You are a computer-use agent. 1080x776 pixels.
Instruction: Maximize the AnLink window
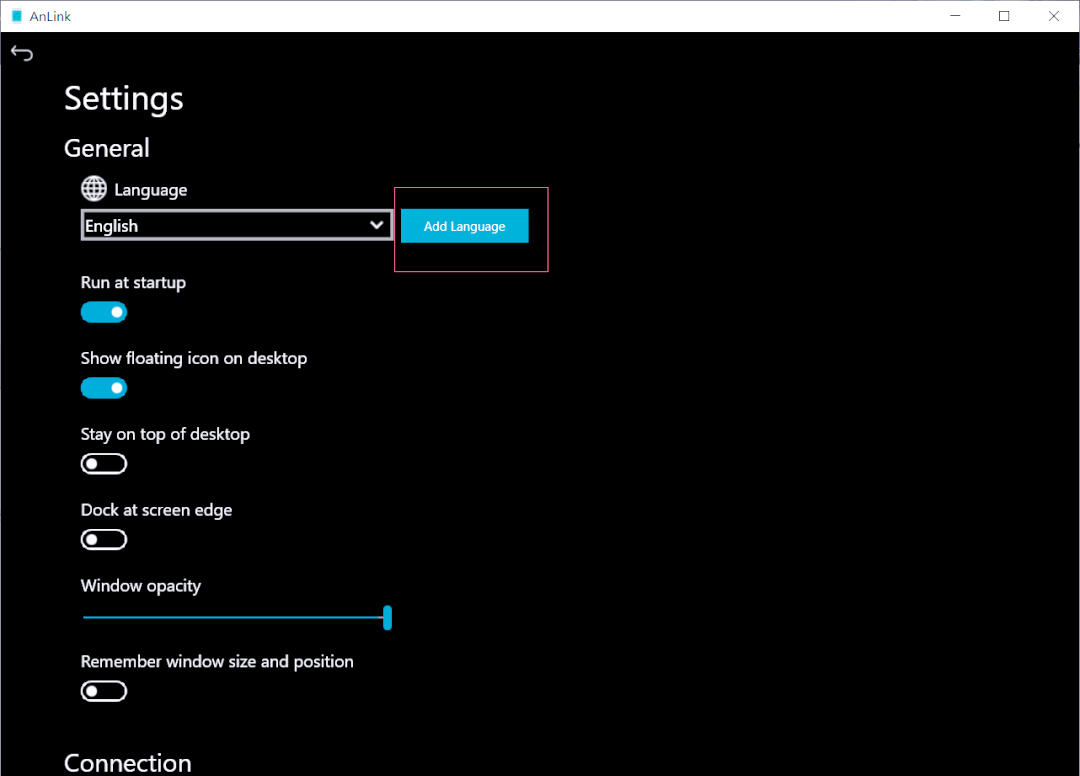coord(1004,16)
